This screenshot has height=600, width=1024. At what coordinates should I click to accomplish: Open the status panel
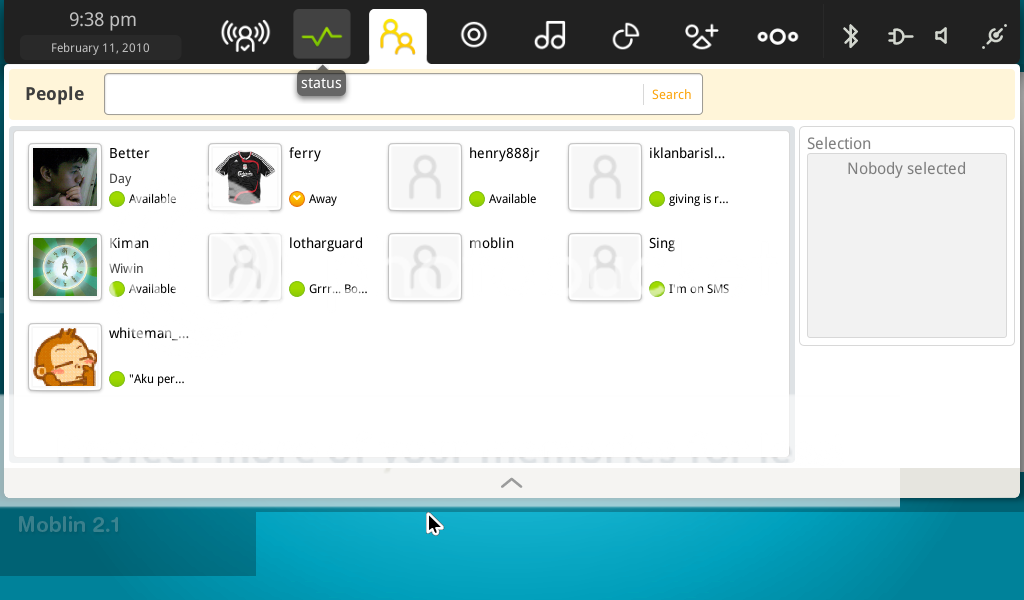tap(322, 36)
